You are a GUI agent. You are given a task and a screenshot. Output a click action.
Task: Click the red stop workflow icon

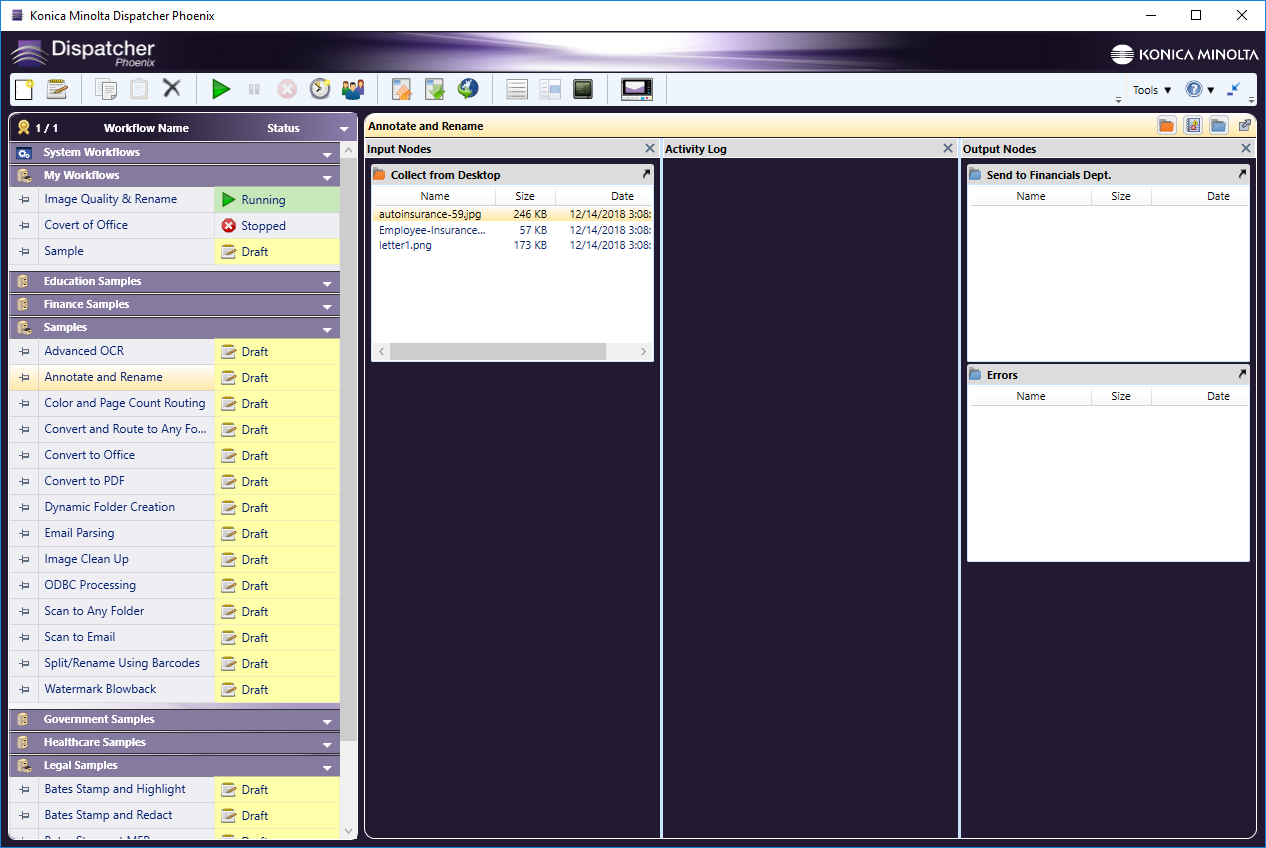(x=287, y=89)
